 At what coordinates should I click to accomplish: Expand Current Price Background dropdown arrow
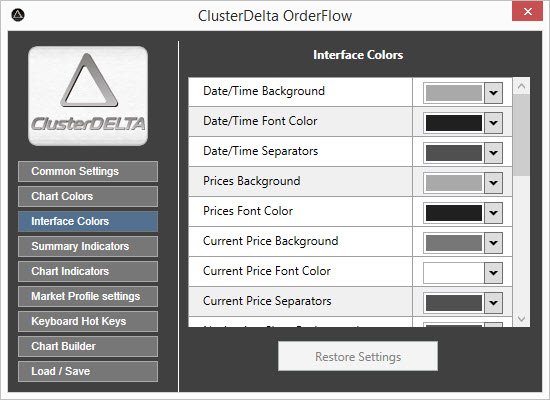tap(494, 243)
